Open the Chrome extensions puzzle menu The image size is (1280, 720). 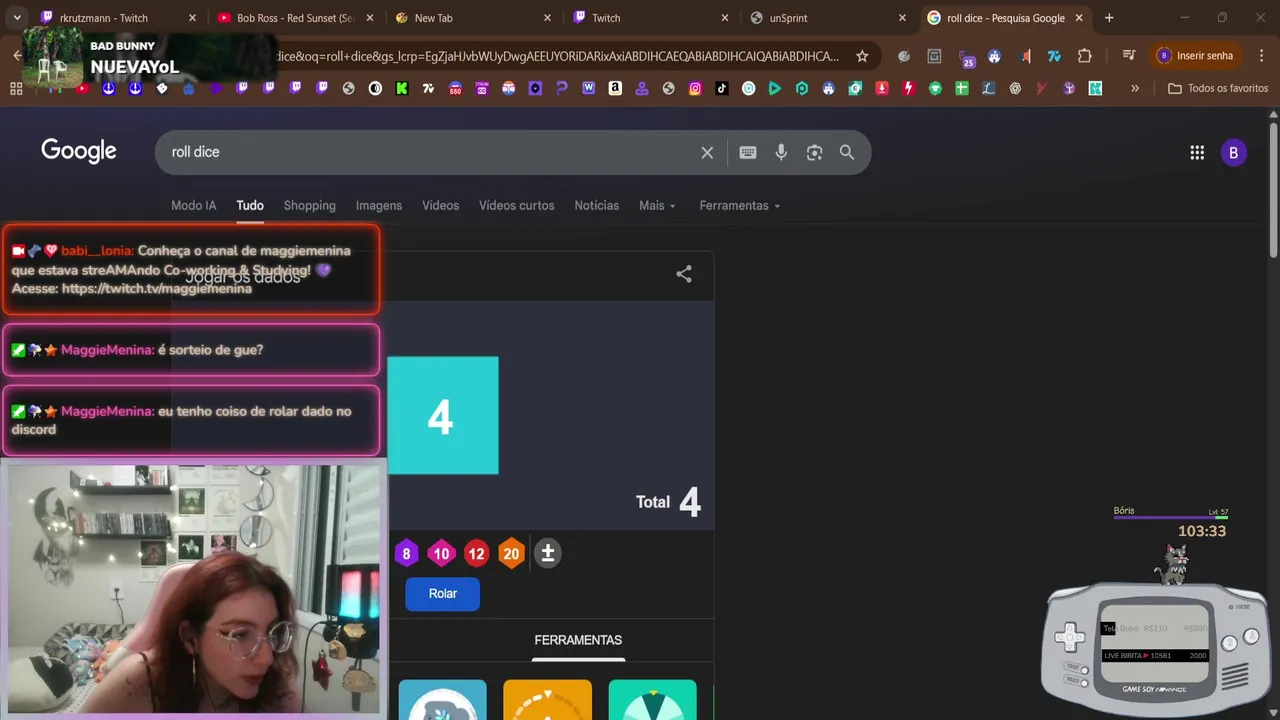[1084, 56]
